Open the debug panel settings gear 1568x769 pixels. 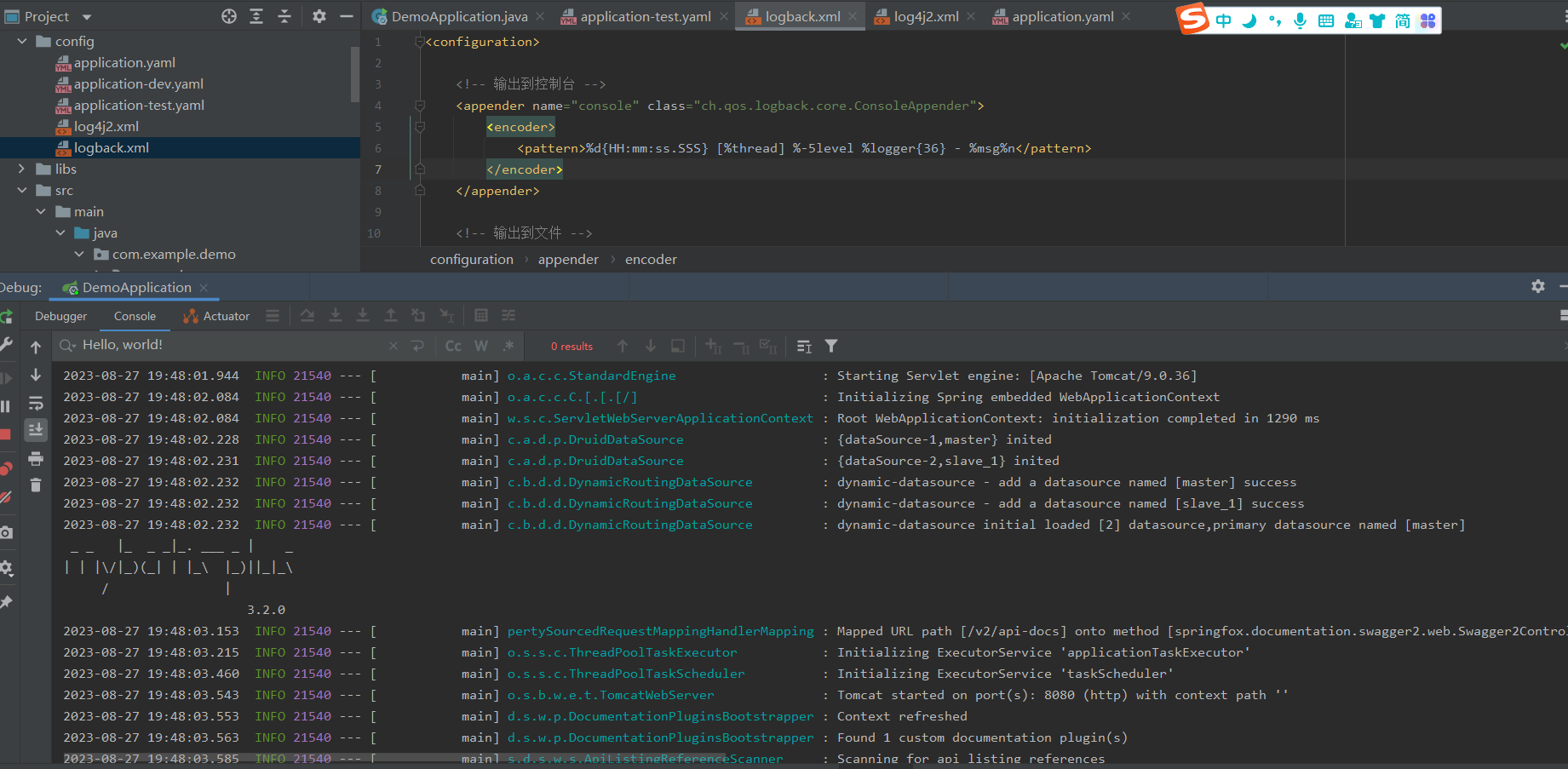pyautogui.click(x=1537, y=287)
